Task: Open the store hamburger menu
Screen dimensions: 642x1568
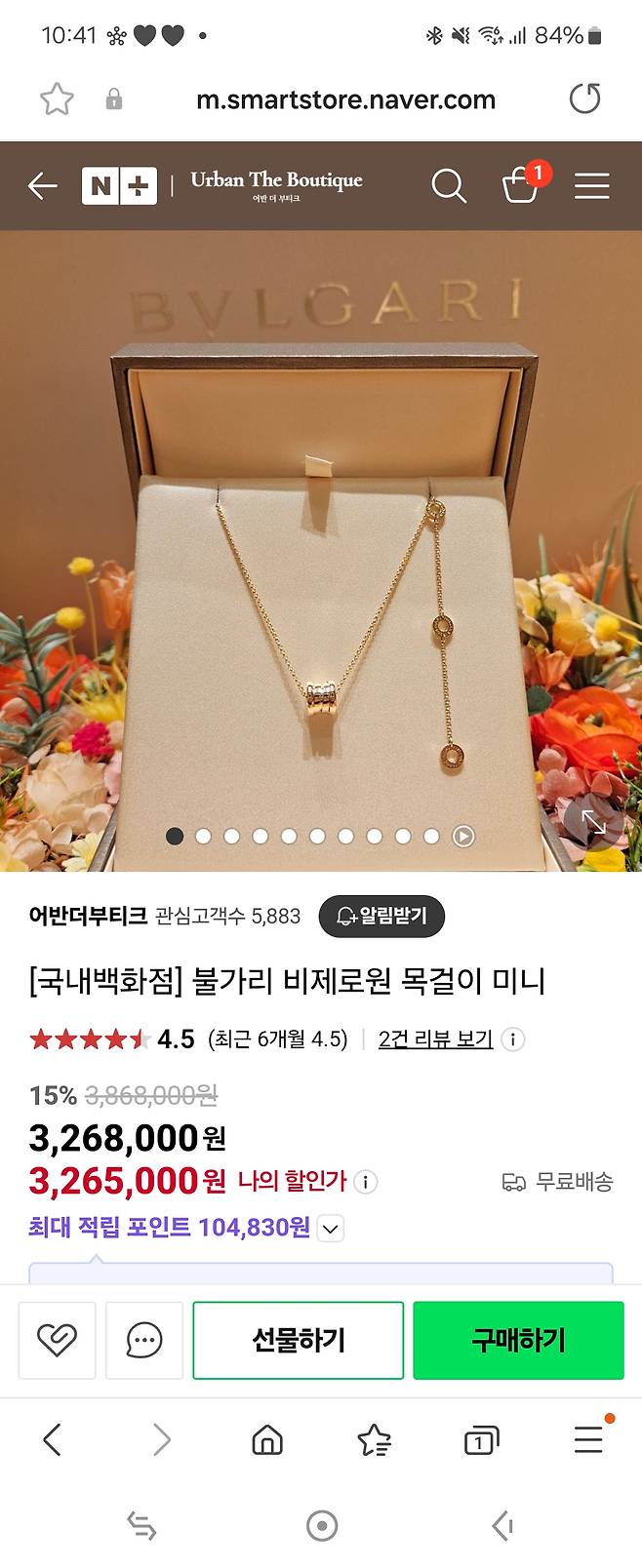Action: click(x=591, y=185)
